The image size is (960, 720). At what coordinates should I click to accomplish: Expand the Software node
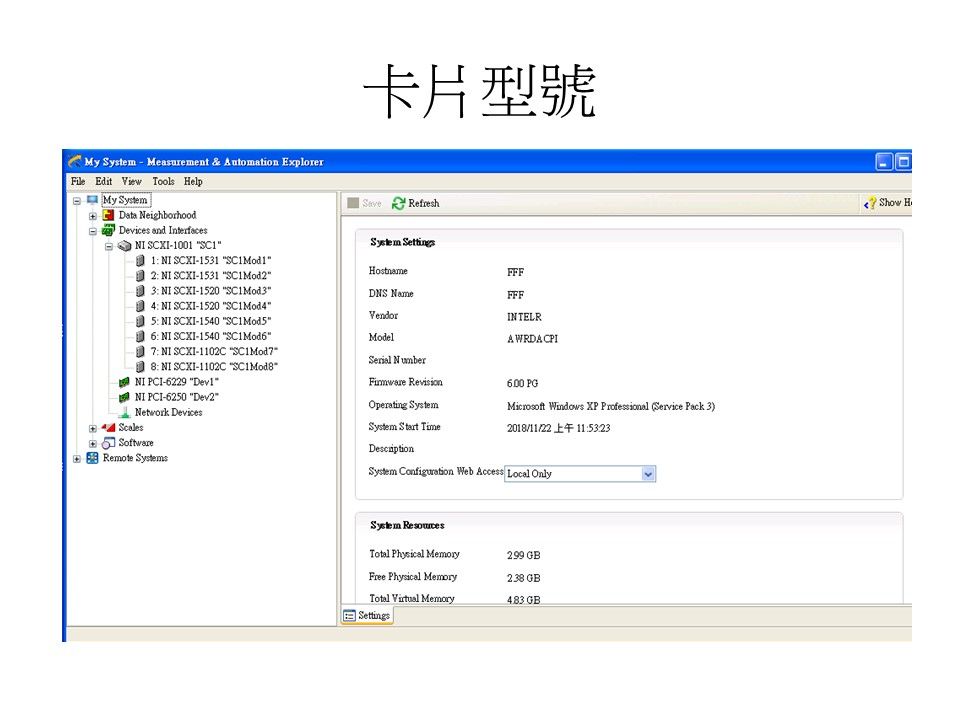point(92,444)
